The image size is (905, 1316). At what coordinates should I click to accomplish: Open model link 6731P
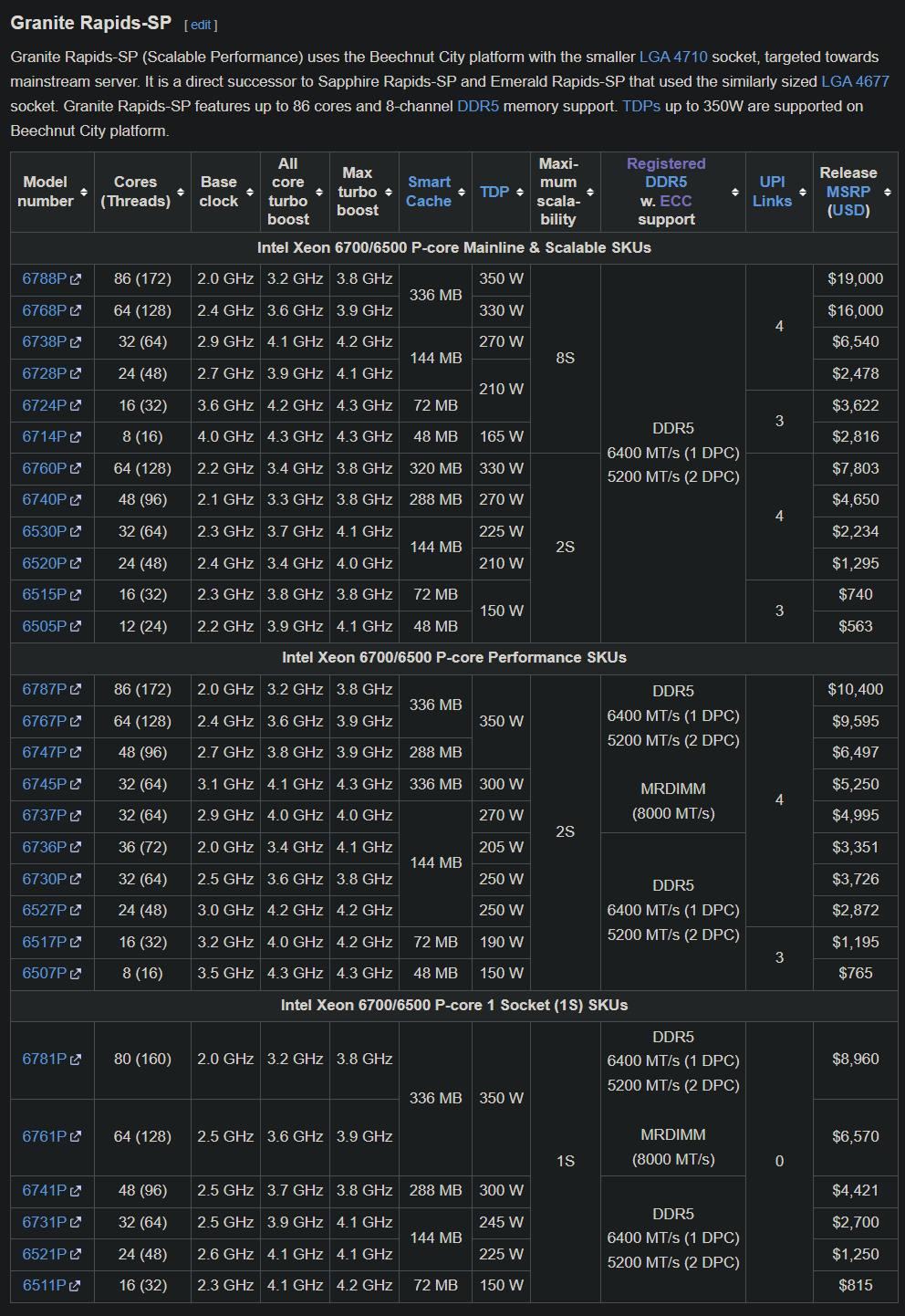(x=45, y=1222)
